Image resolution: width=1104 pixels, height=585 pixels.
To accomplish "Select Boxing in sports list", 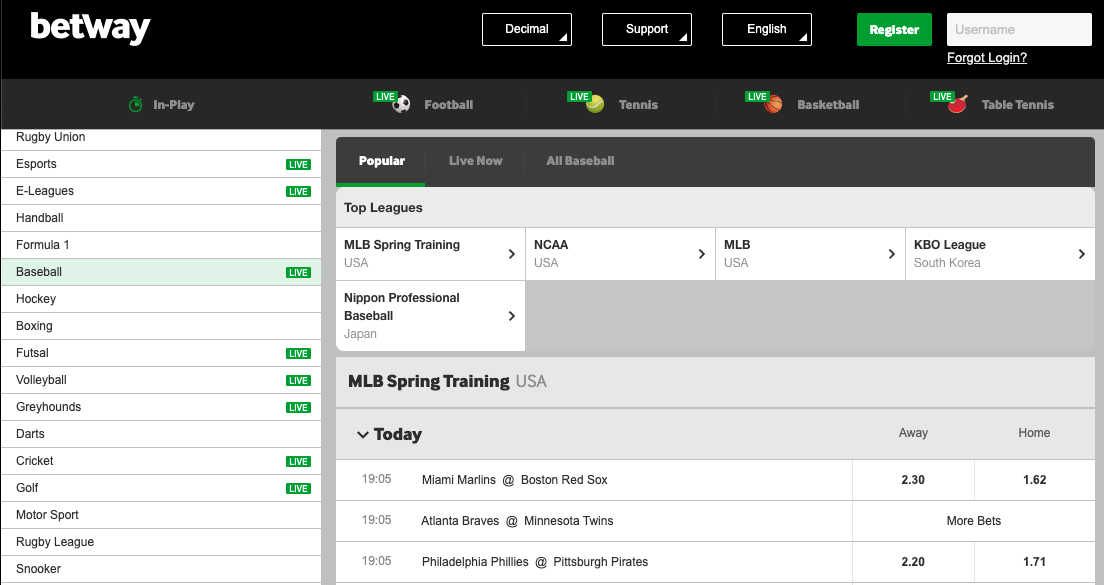I will [161, 326].
